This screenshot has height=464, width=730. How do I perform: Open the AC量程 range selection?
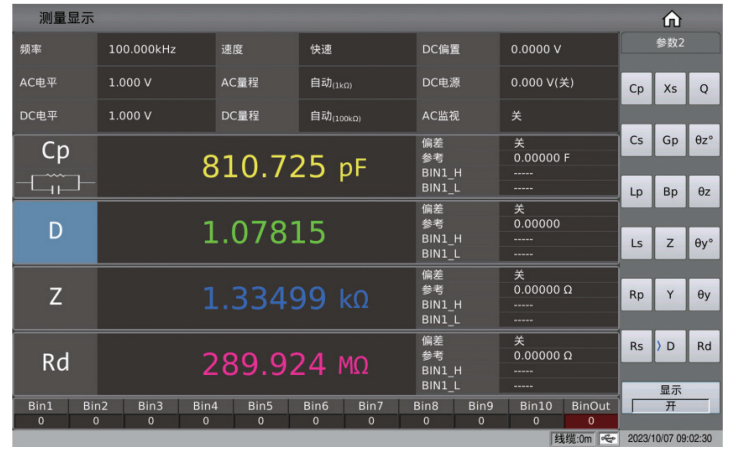coord(355,82)
